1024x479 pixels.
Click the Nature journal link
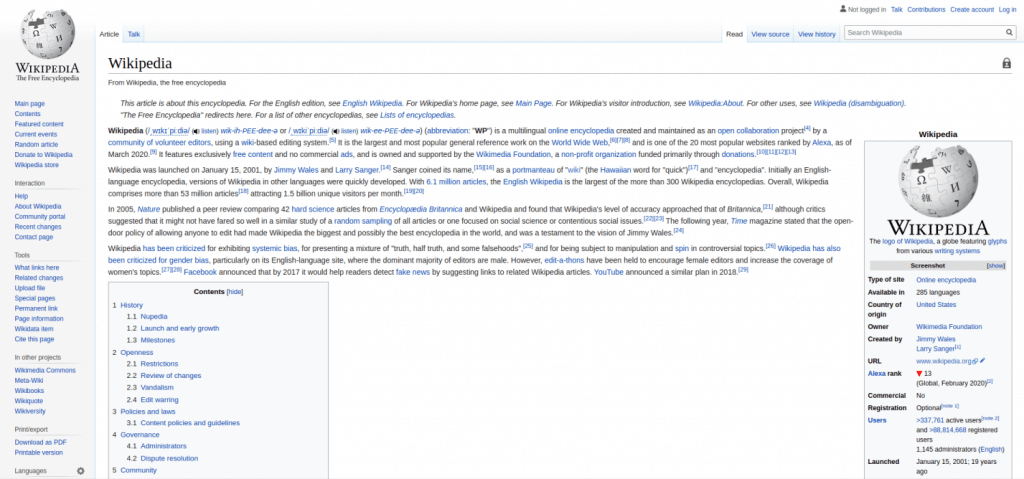[x=148, y=209]
